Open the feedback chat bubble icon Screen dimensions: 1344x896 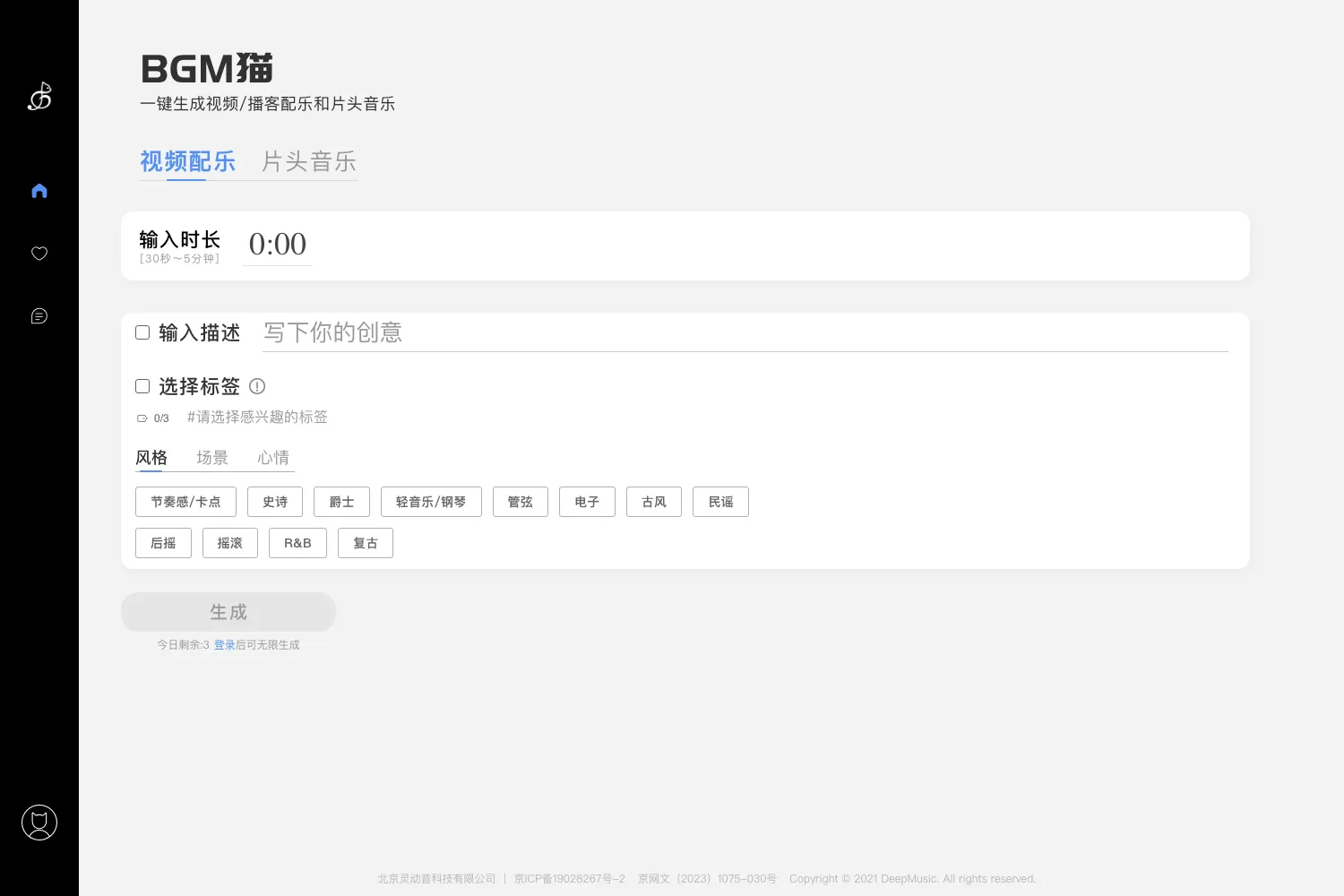[x=39, y=316]
